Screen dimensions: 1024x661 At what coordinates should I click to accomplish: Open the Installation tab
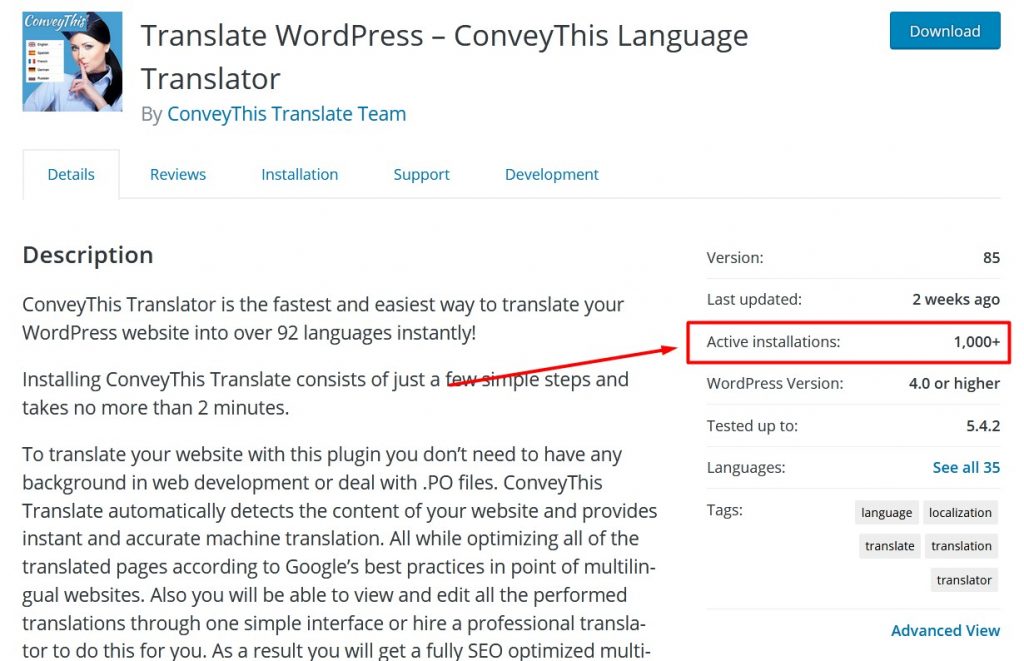[x=300, y=174]
